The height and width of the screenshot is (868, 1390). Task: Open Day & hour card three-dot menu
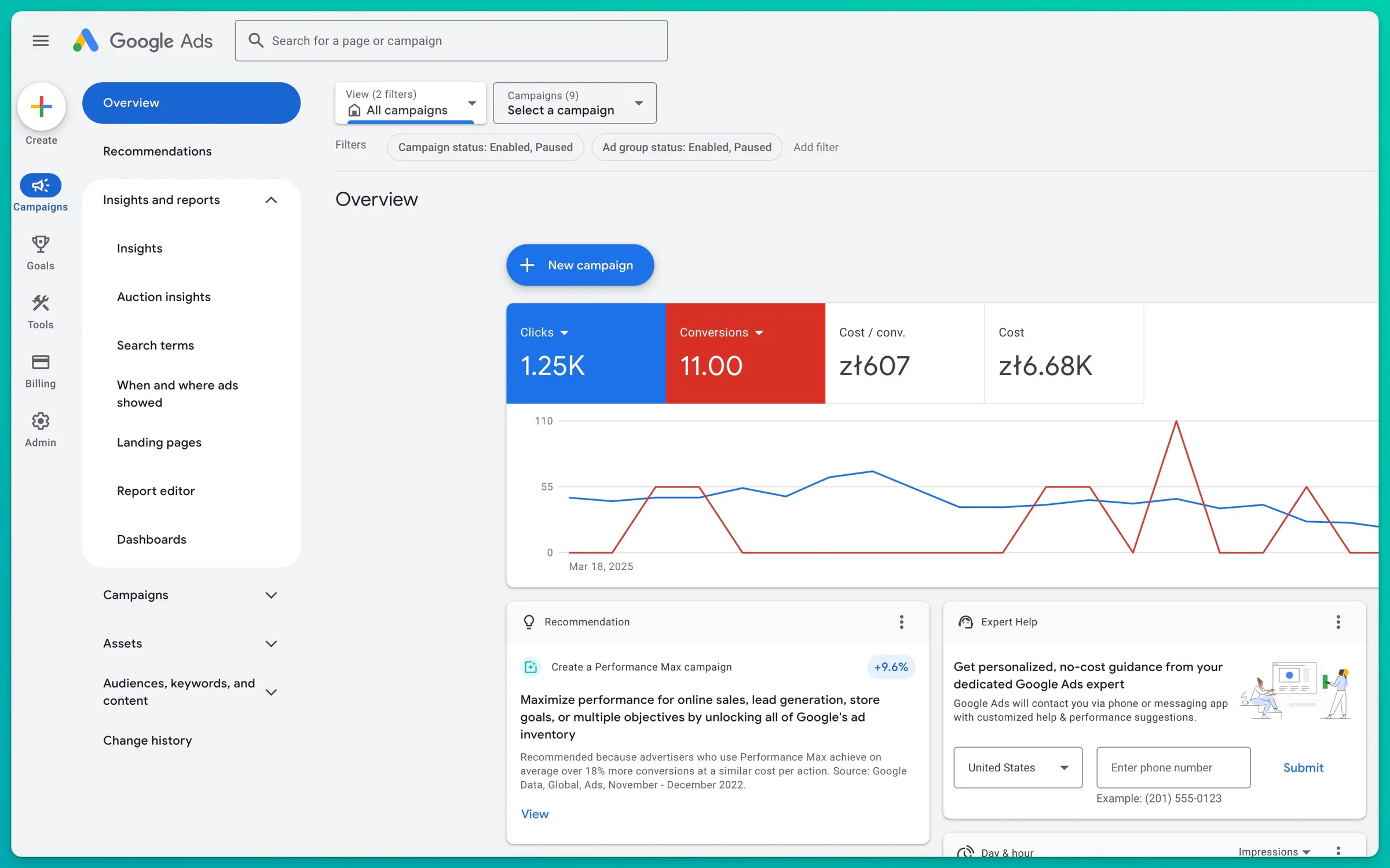click(1338, 851)
